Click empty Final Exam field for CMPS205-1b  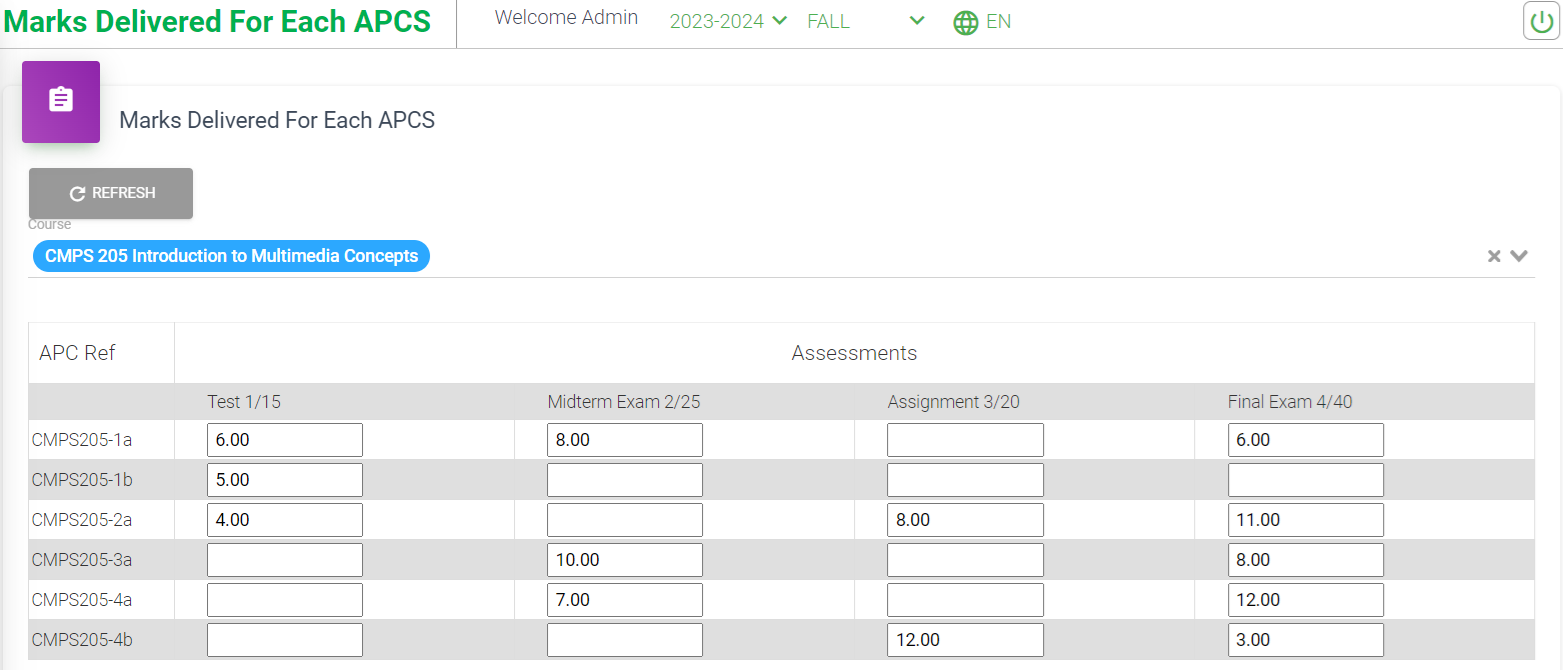coord(1305,480)
